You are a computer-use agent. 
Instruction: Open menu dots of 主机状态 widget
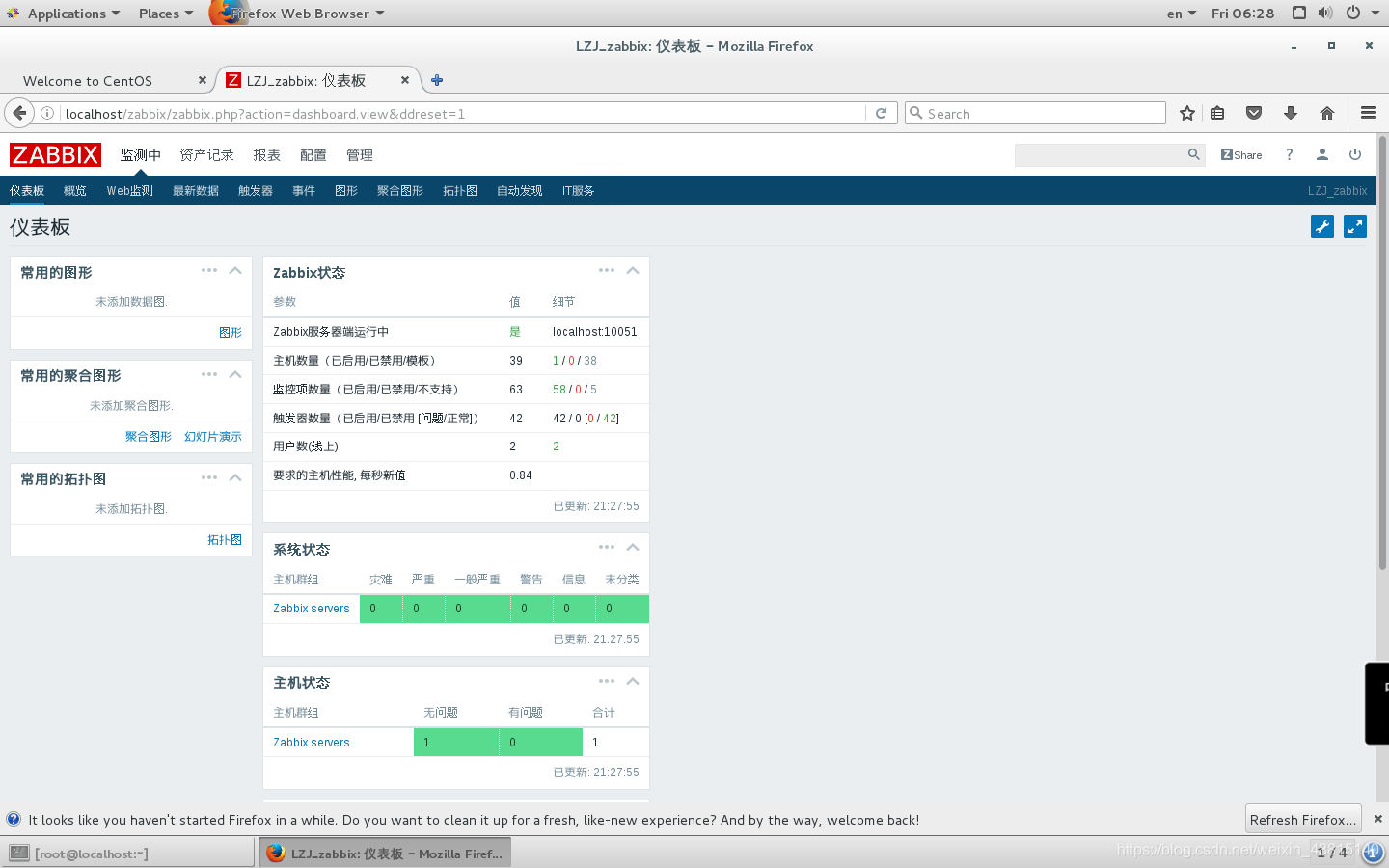[607, 681]
